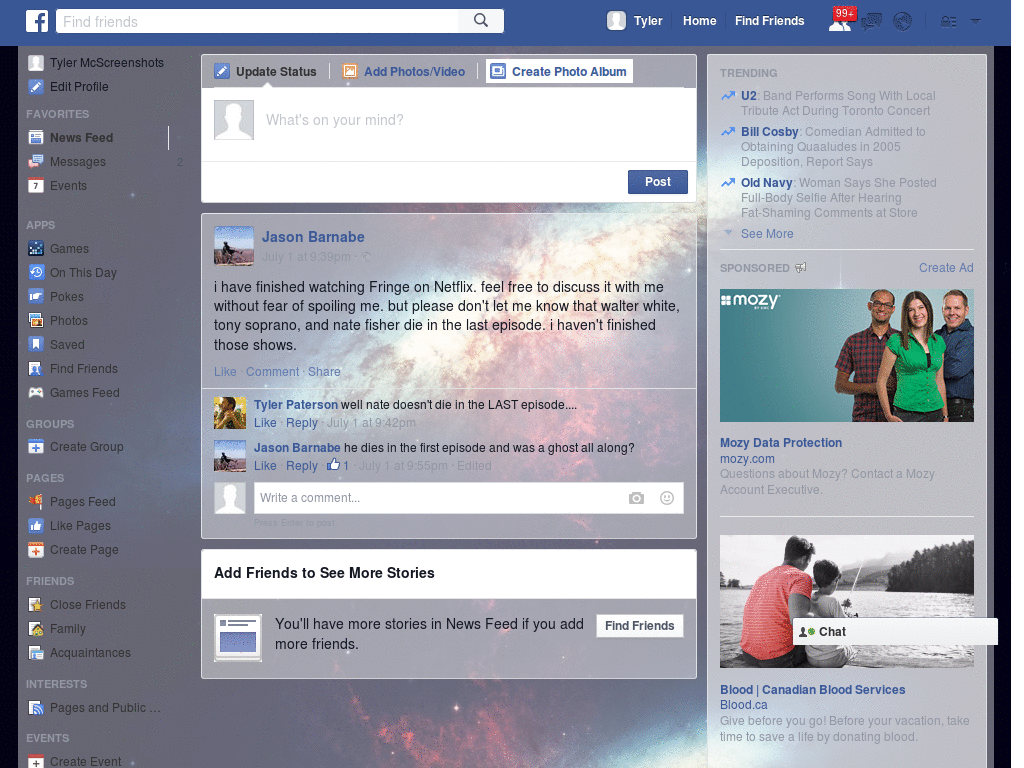Image resolution: width=1024 pixels, height=768 pixels.
Task: Open friend requests notification icon
Action: coord(840,22)
